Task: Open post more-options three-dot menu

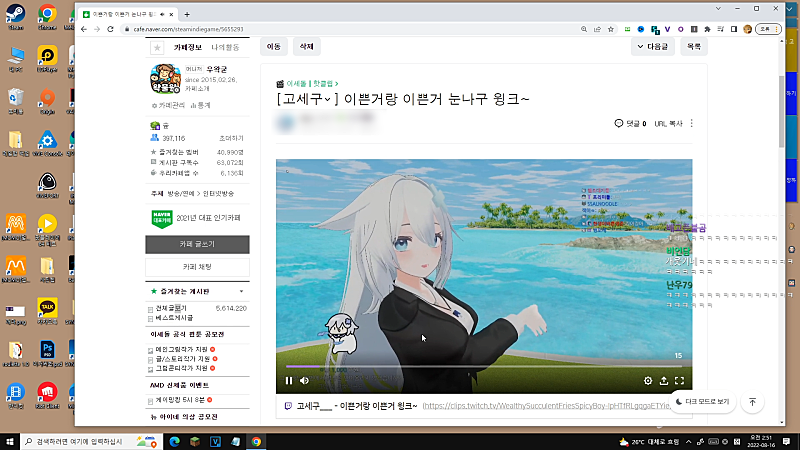Action: (691, 123)
